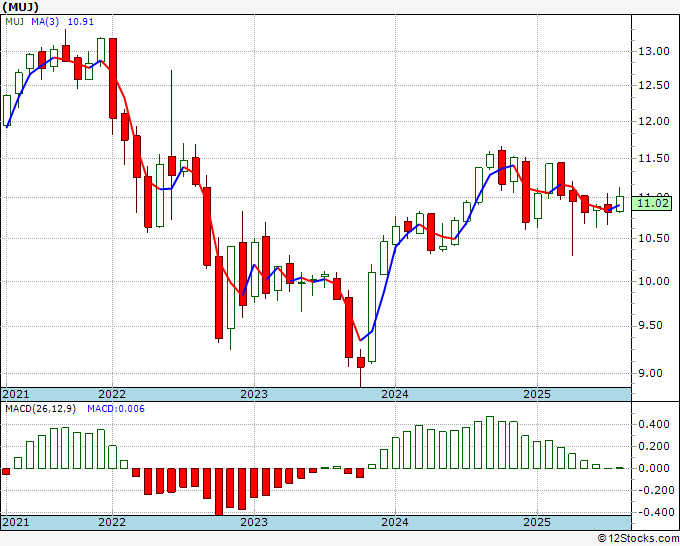Click the 0.000 MACD axis label
Viewport: 680px width, 546px height.
click(654, 468)
